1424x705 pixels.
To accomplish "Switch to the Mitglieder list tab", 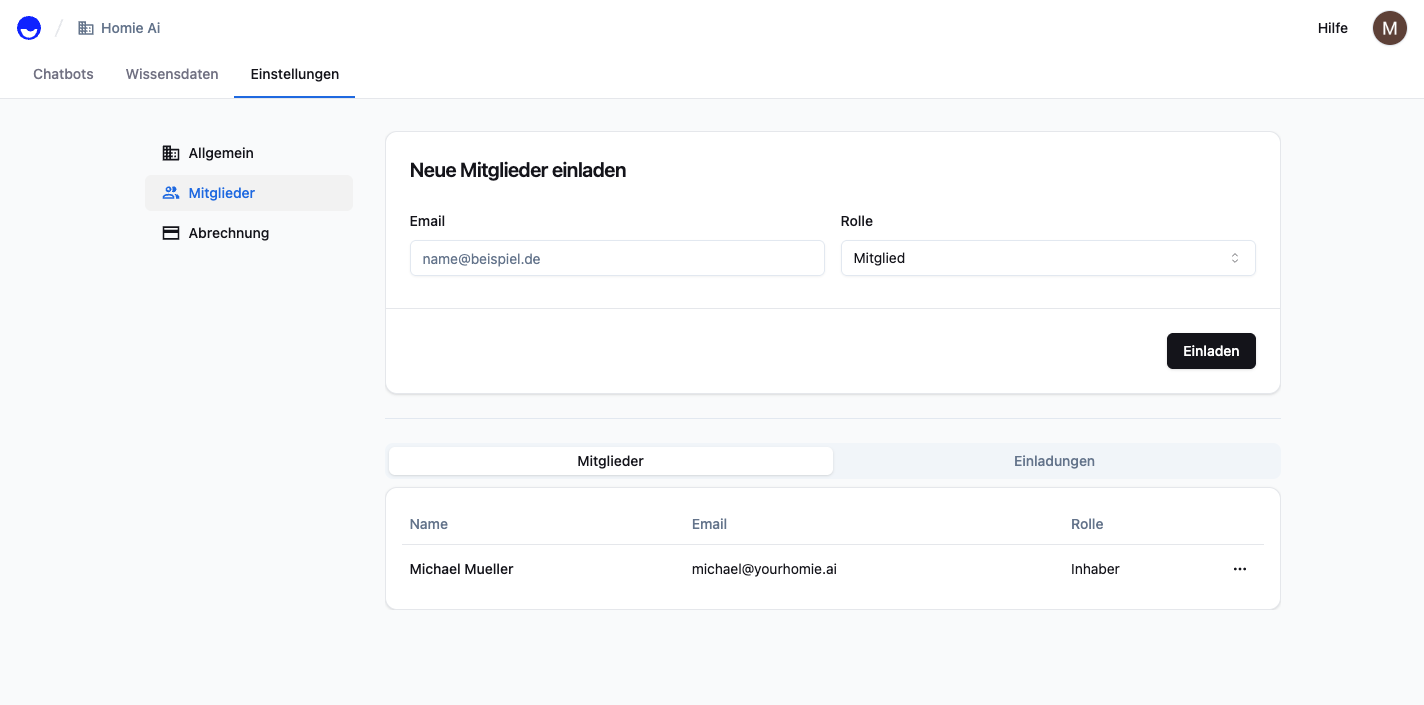I will coord(610,461).
